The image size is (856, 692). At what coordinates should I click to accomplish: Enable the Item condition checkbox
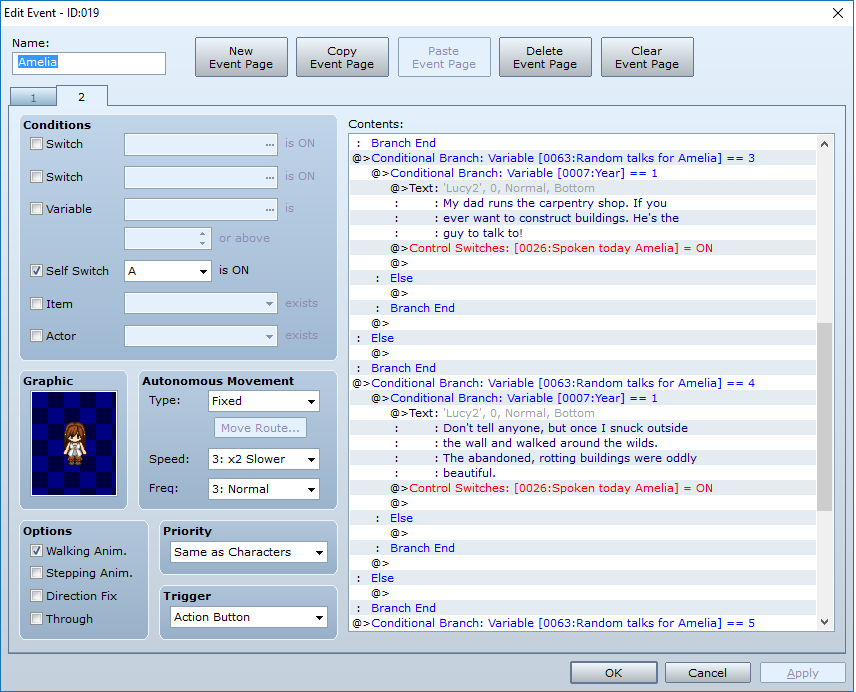tap(37, 303)
